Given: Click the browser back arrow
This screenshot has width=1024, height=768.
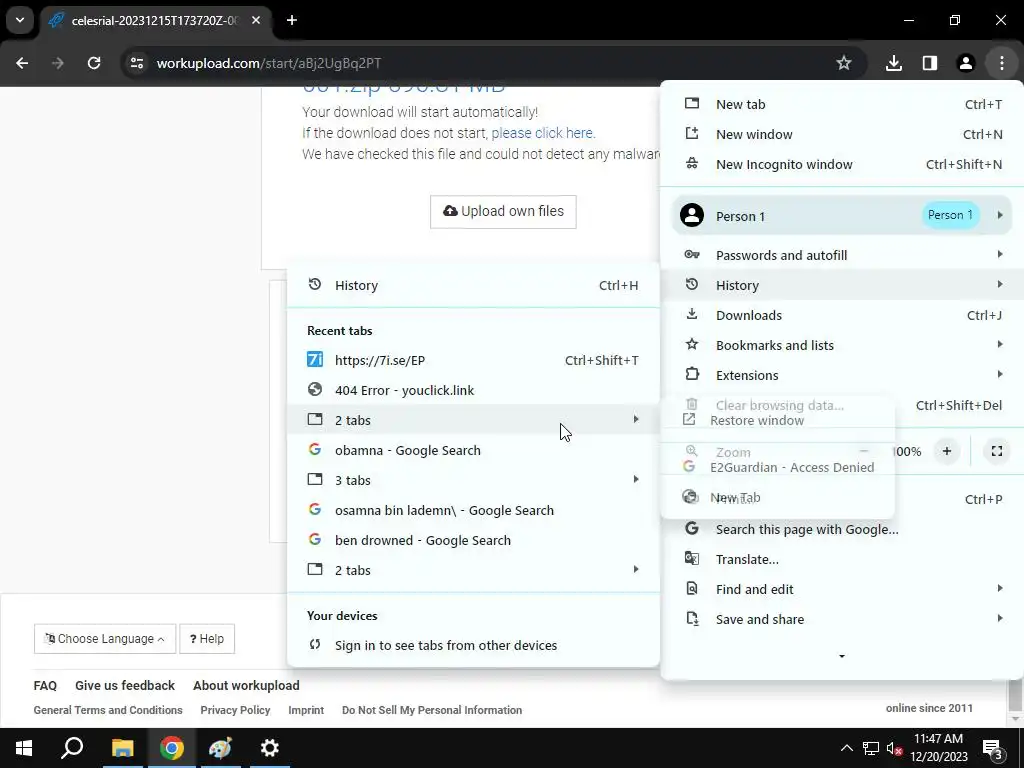Looking at the screenshot, I should 22,63.
